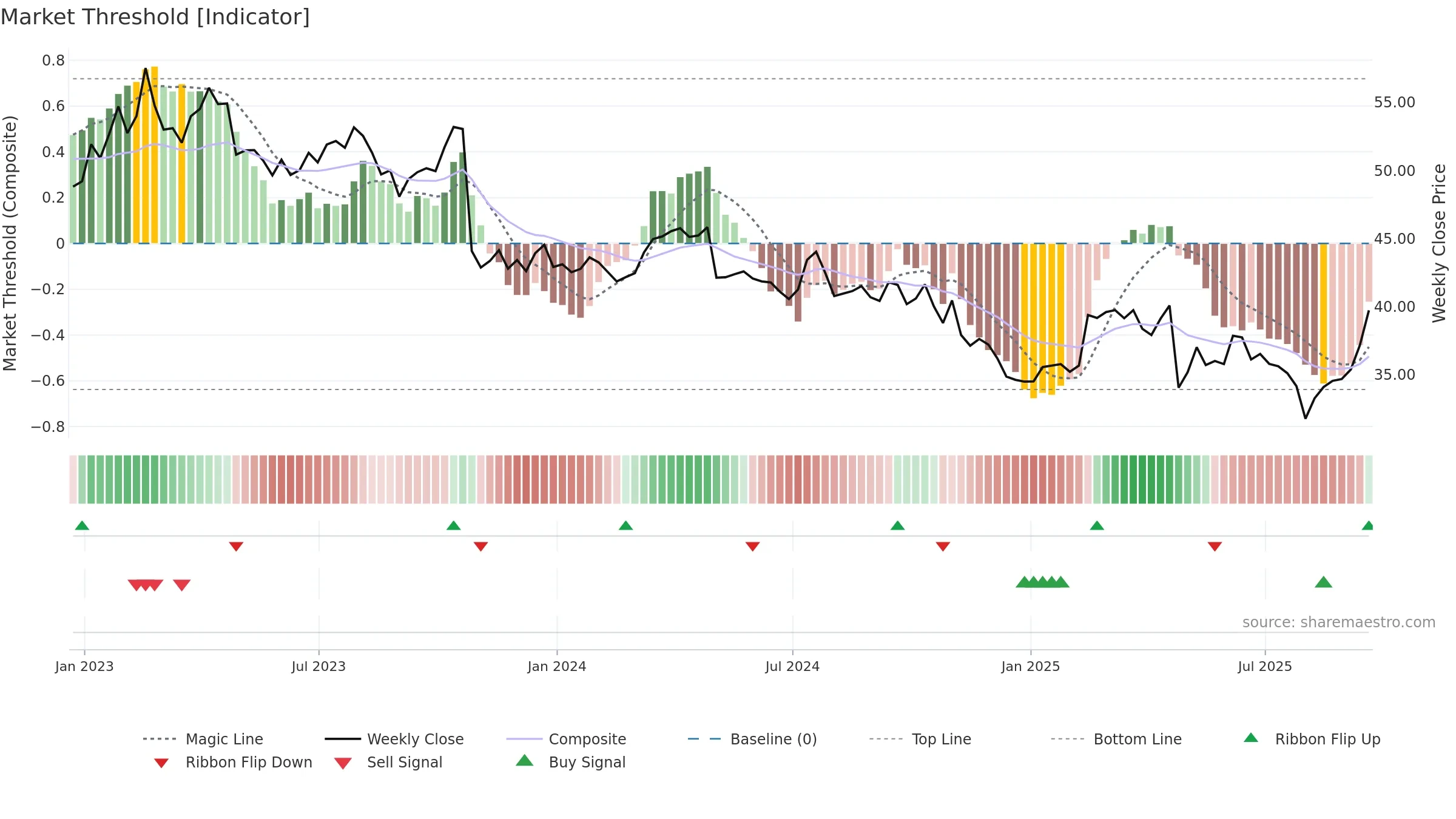Click the Weekly Close low point near Aug 2025

pyautogui.click(x=1306, y=418)
